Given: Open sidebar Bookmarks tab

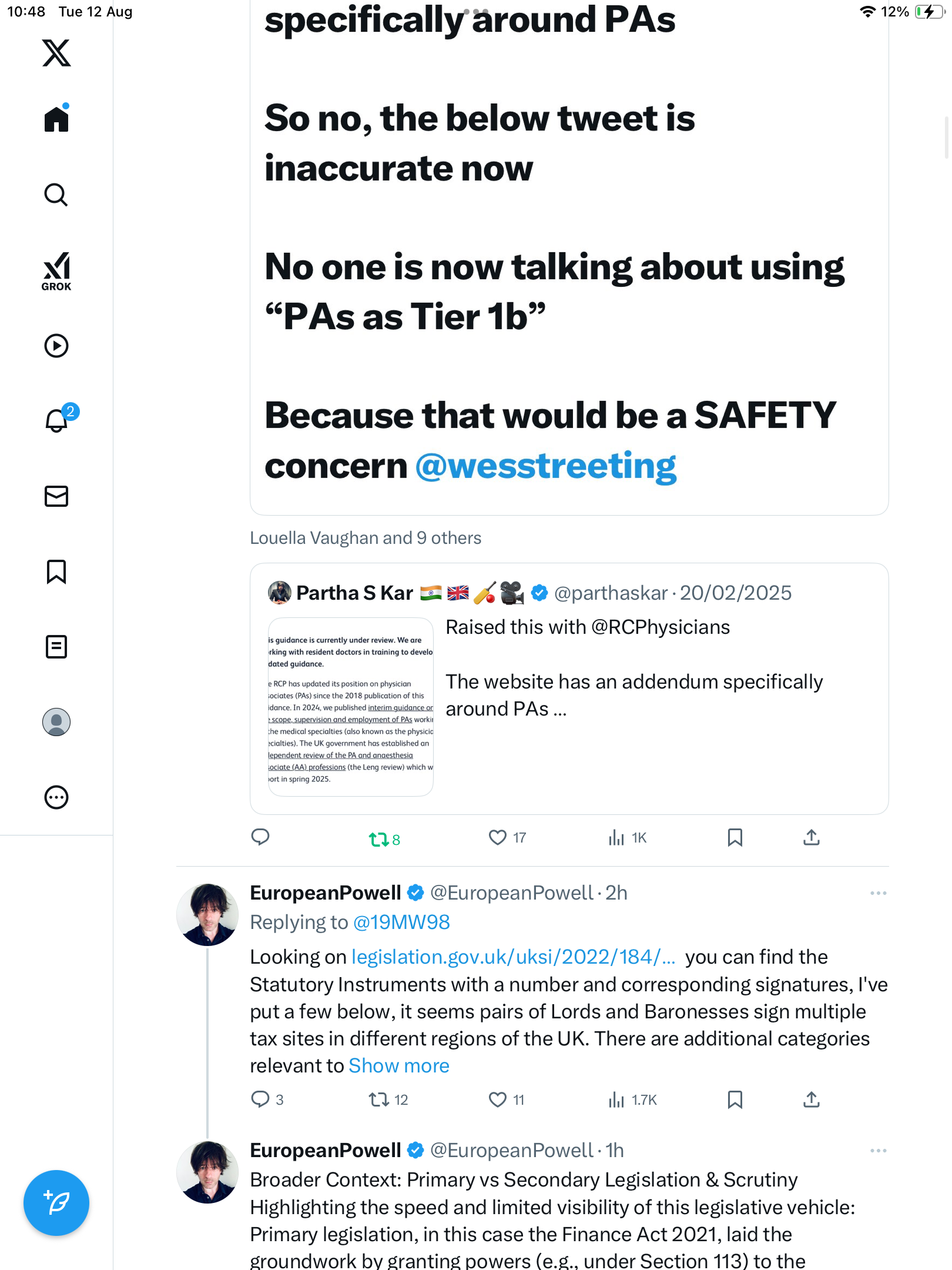Looking at the screenshot, I should [x=56, y=571].
